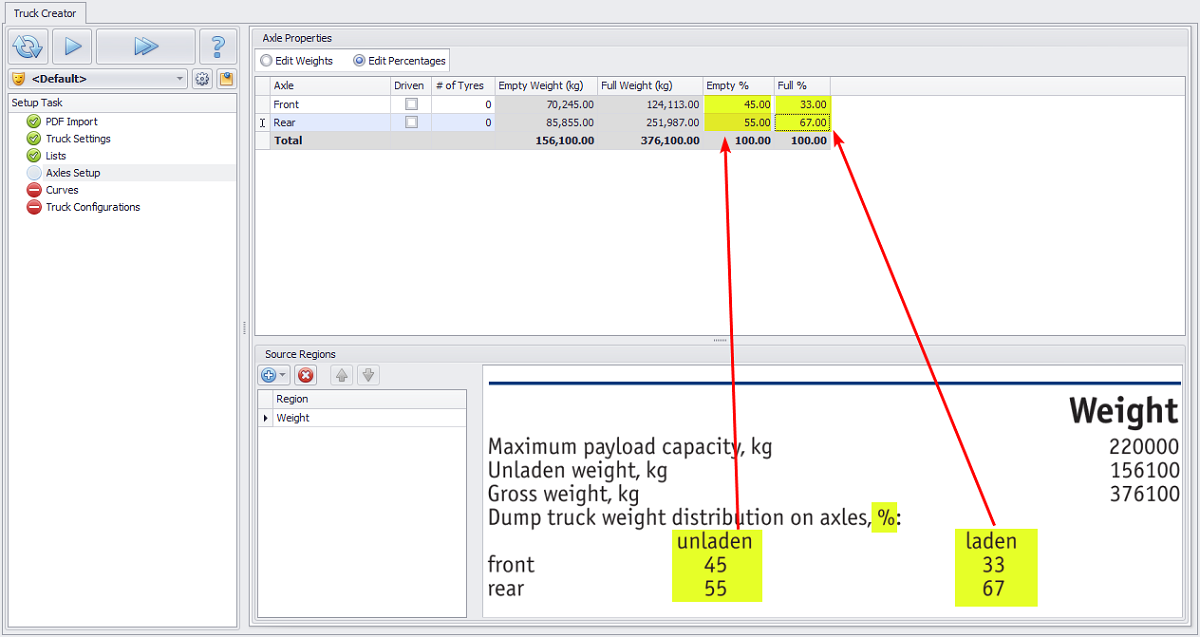This screenshot has height=637, width=1200.
Task: Click the refresh arrows toolbar button
Action: [x=28, y=46]
